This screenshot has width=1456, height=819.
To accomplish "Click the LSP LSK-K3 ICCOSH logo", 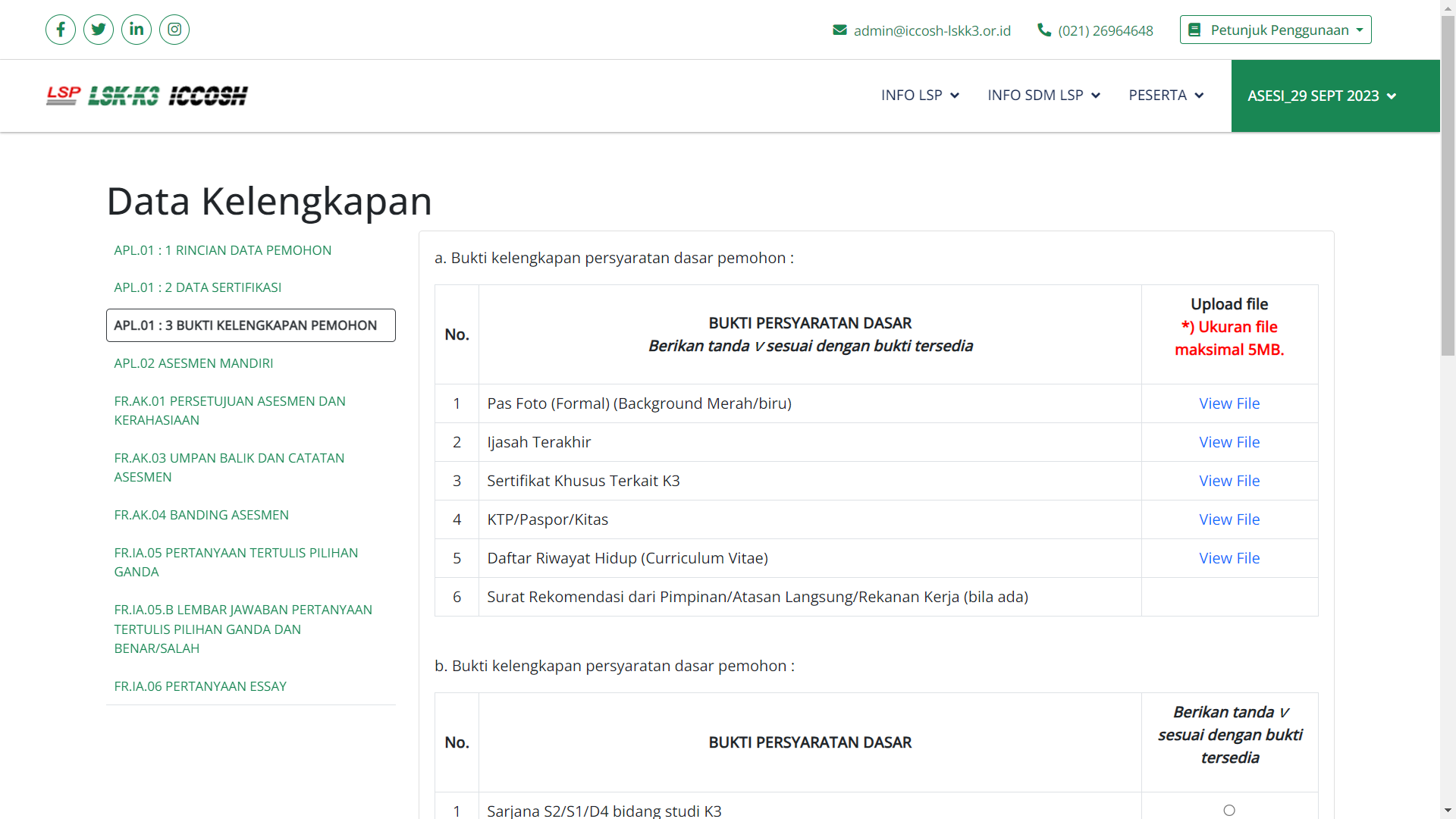I will [146, 96].
